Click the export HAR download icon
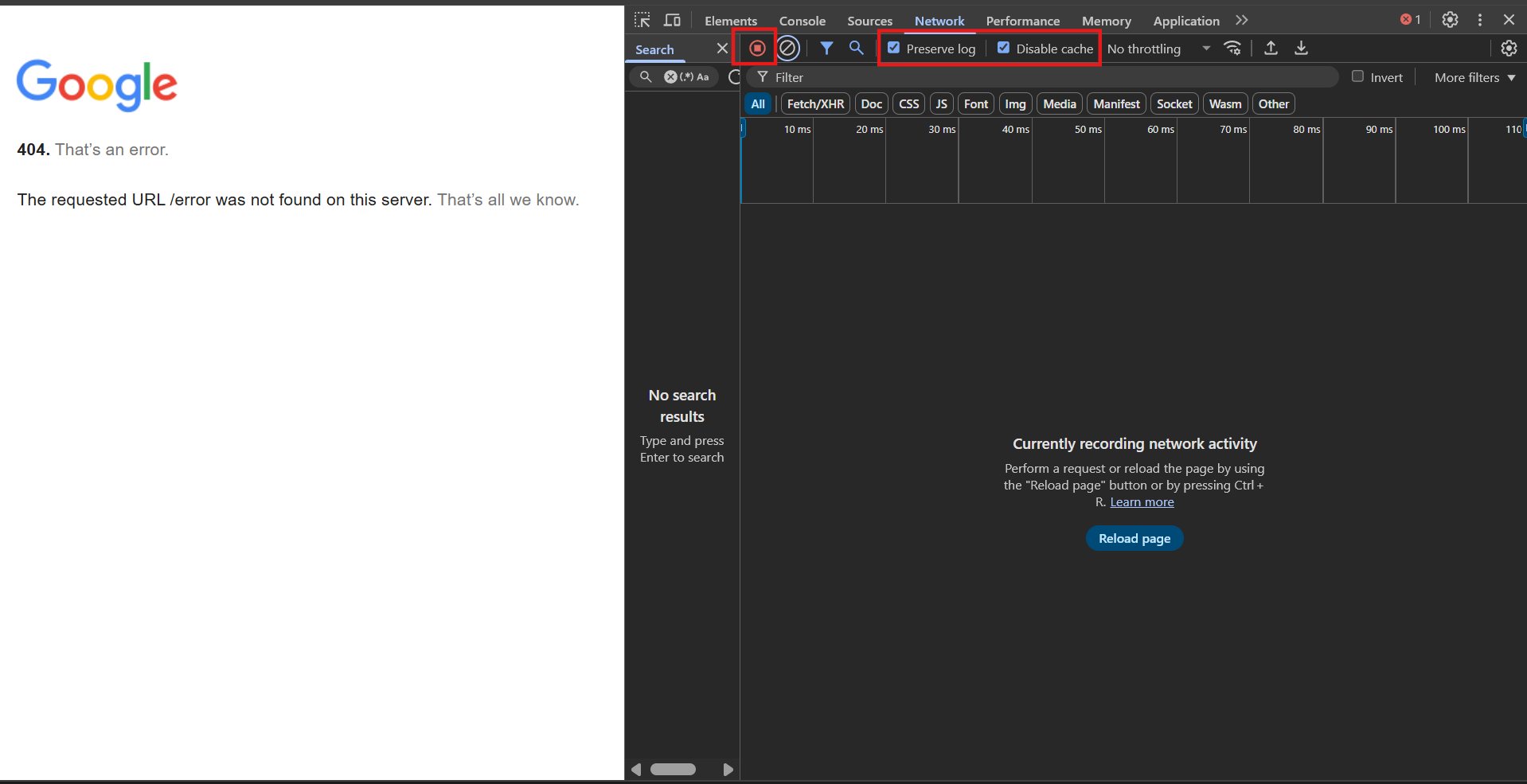Image resolution: width=1527 pixels, height=784 pixels. tap(1301, 49)
